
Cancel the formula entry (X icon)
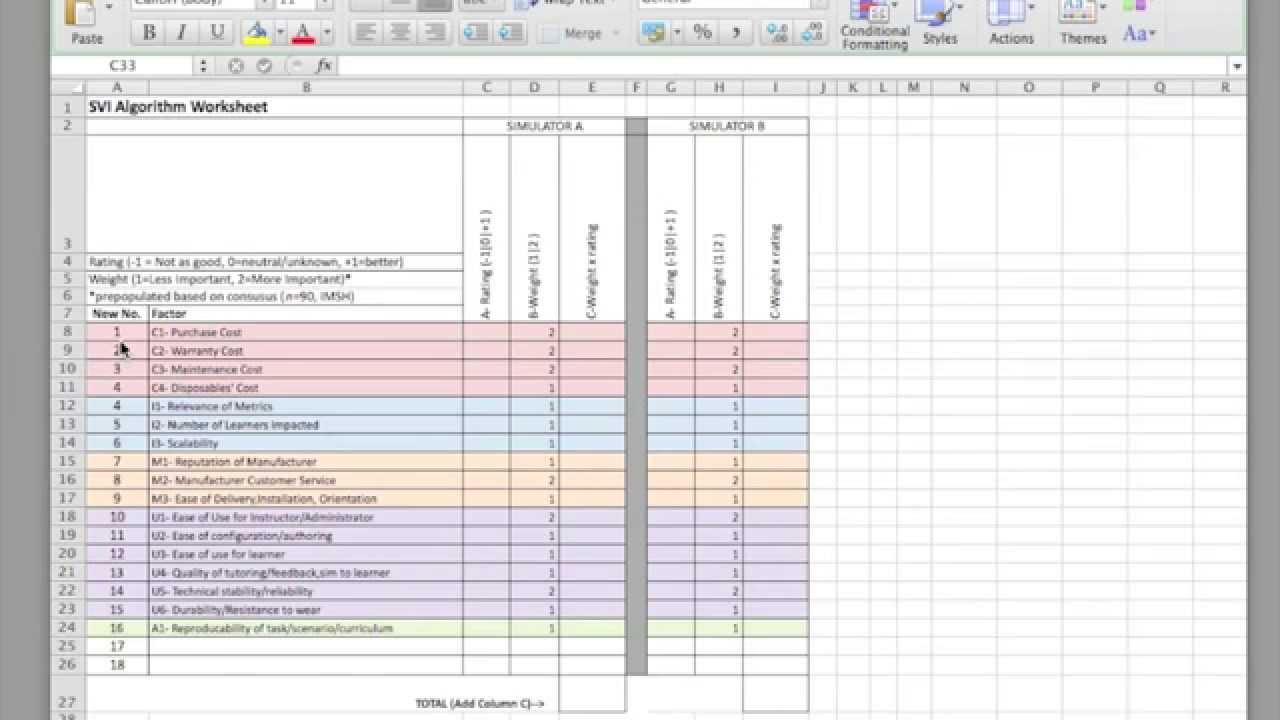coord(235,65)
